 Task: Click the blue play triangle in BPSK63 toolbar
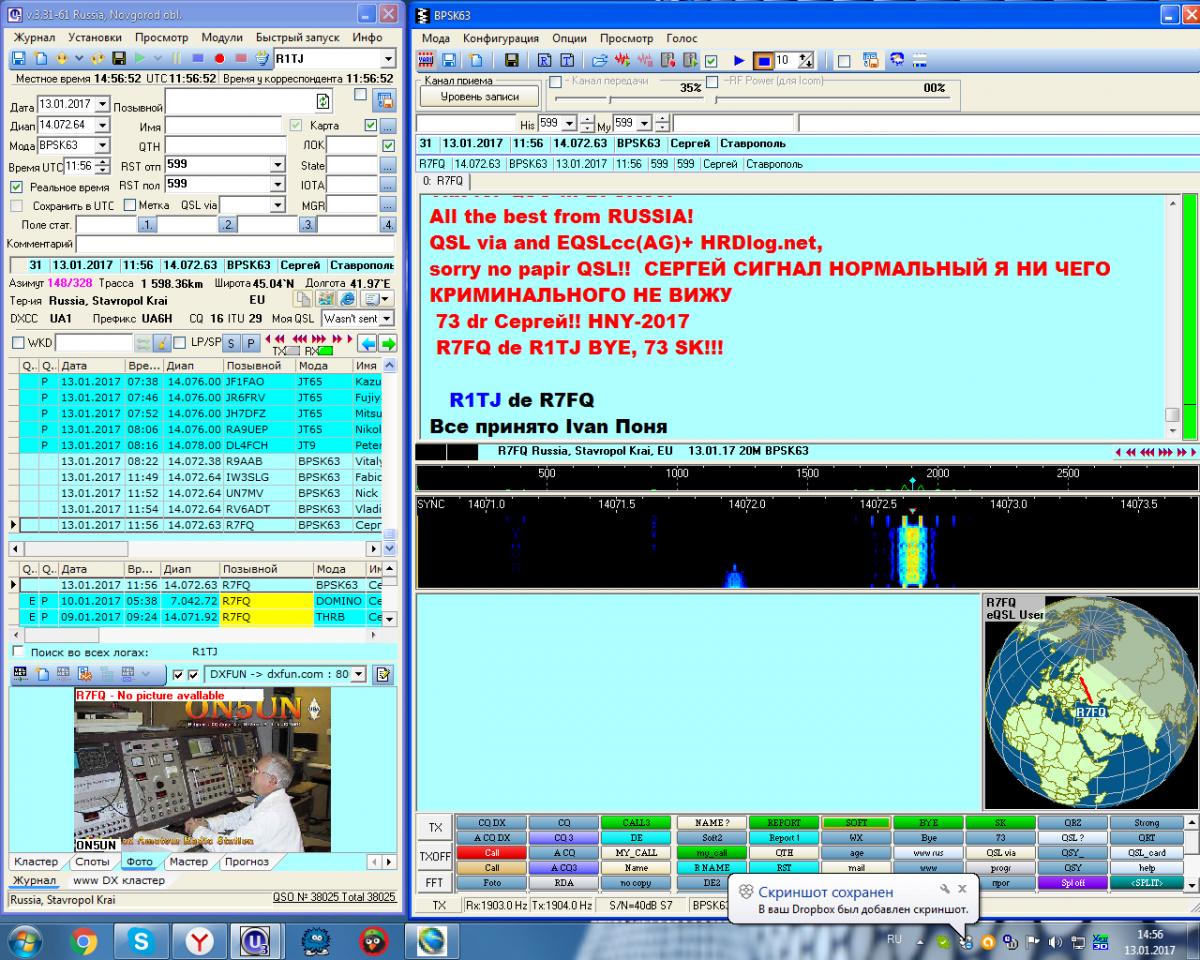739,61
